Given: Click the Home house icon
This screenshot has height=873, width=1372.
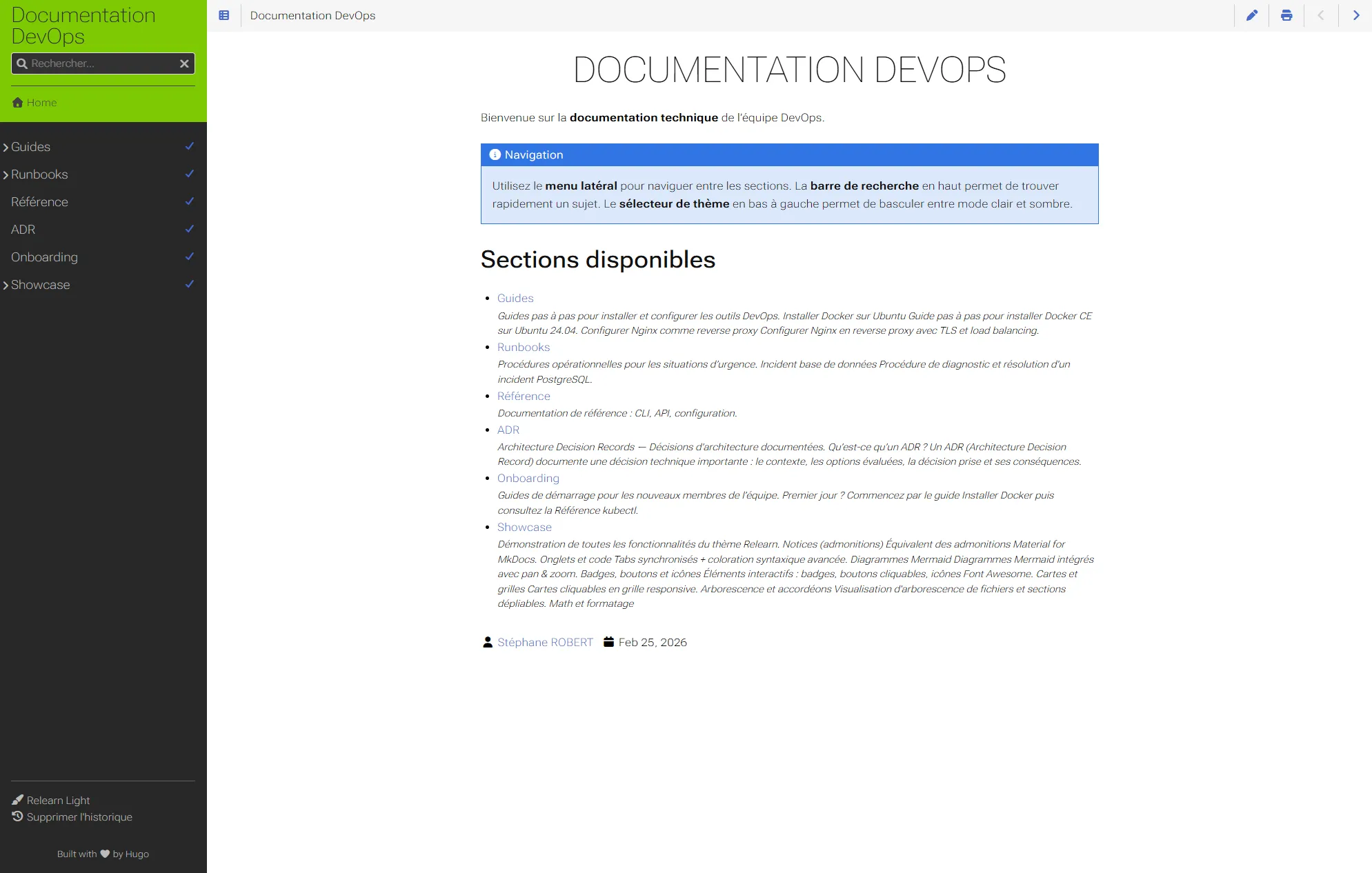Looking at the screenshot, I should tap(18, 103).
